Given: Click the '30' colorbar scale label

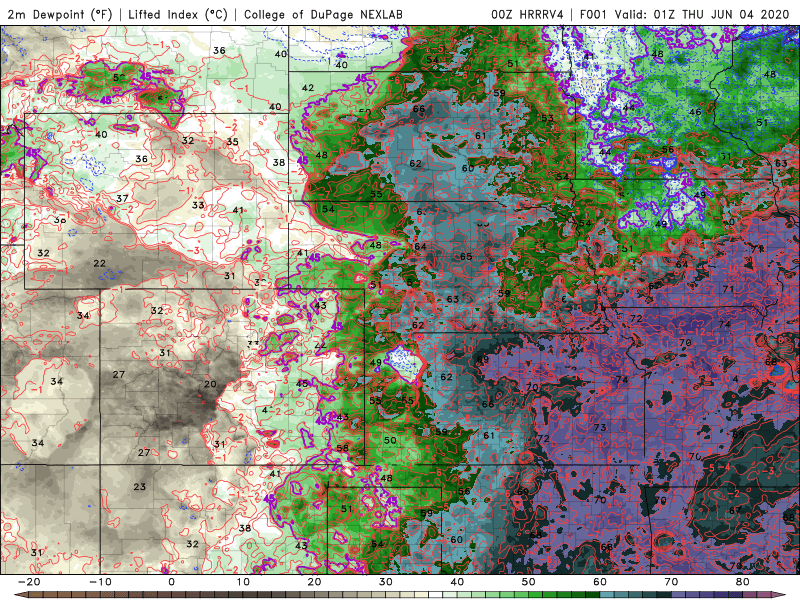Looking at the screenshot, I should 386,582.
